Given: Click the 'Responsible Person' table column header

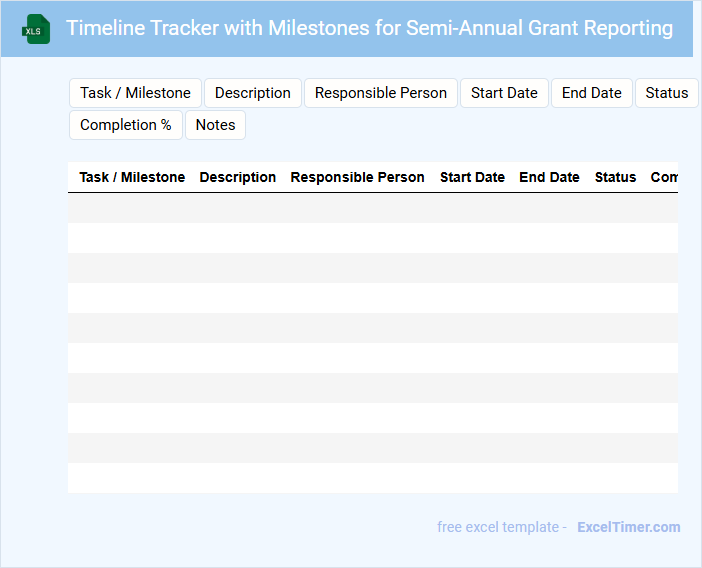Looking at the screenshot, I should [357, 177].
